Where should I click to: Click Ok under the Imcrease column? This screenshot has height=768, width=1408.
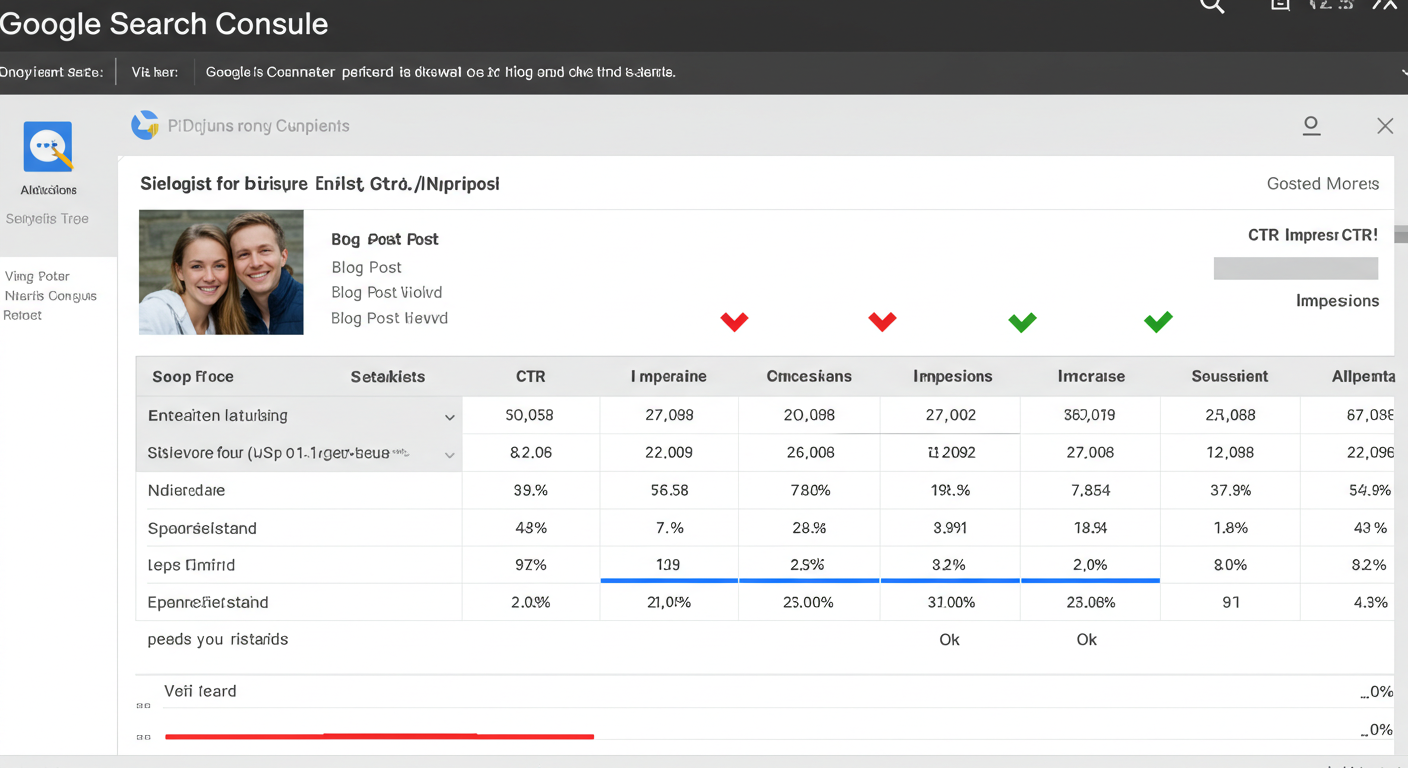point(1087,639)
